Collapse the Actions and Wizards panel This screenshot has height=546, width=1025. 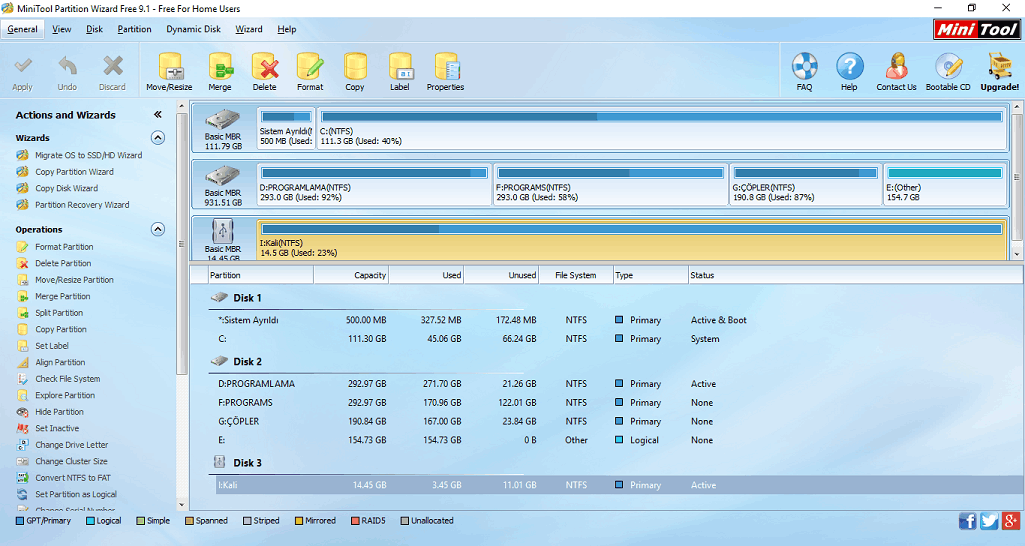click(158, 114)
